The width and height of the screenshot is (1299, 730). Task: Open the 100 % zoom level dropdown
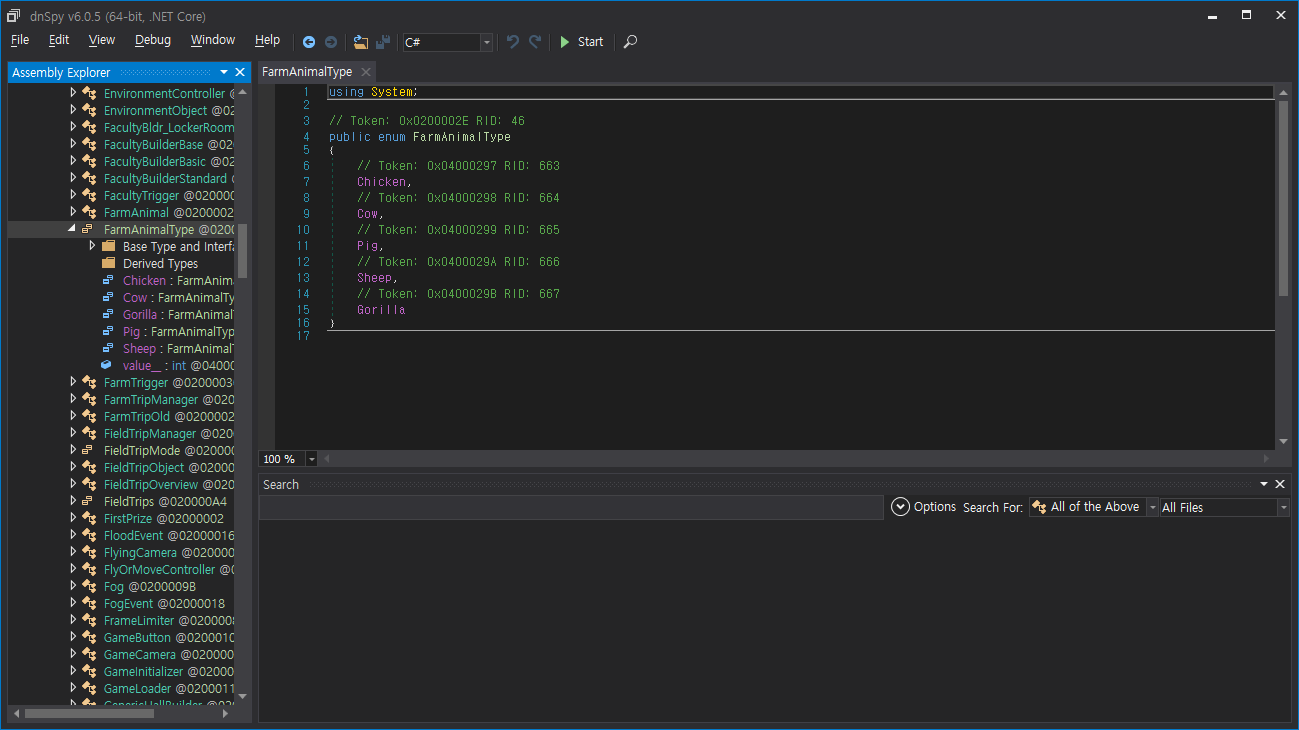pos(311,459)
